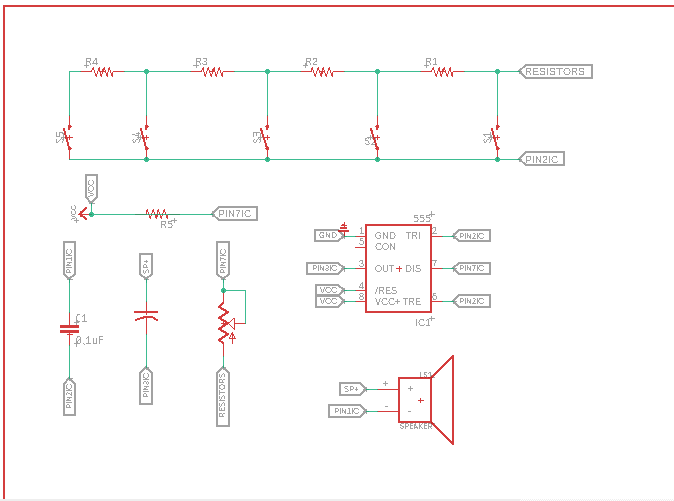
Task: Click the R2 resistor symbol
Action: pyautogui.click(x=321, y=72)
